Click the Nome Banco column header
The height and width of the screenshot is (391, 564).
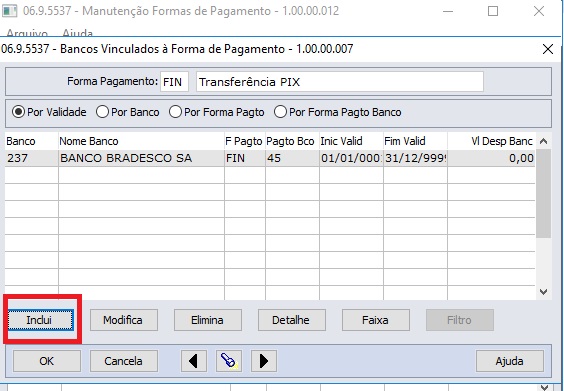[x=141, y=141]
